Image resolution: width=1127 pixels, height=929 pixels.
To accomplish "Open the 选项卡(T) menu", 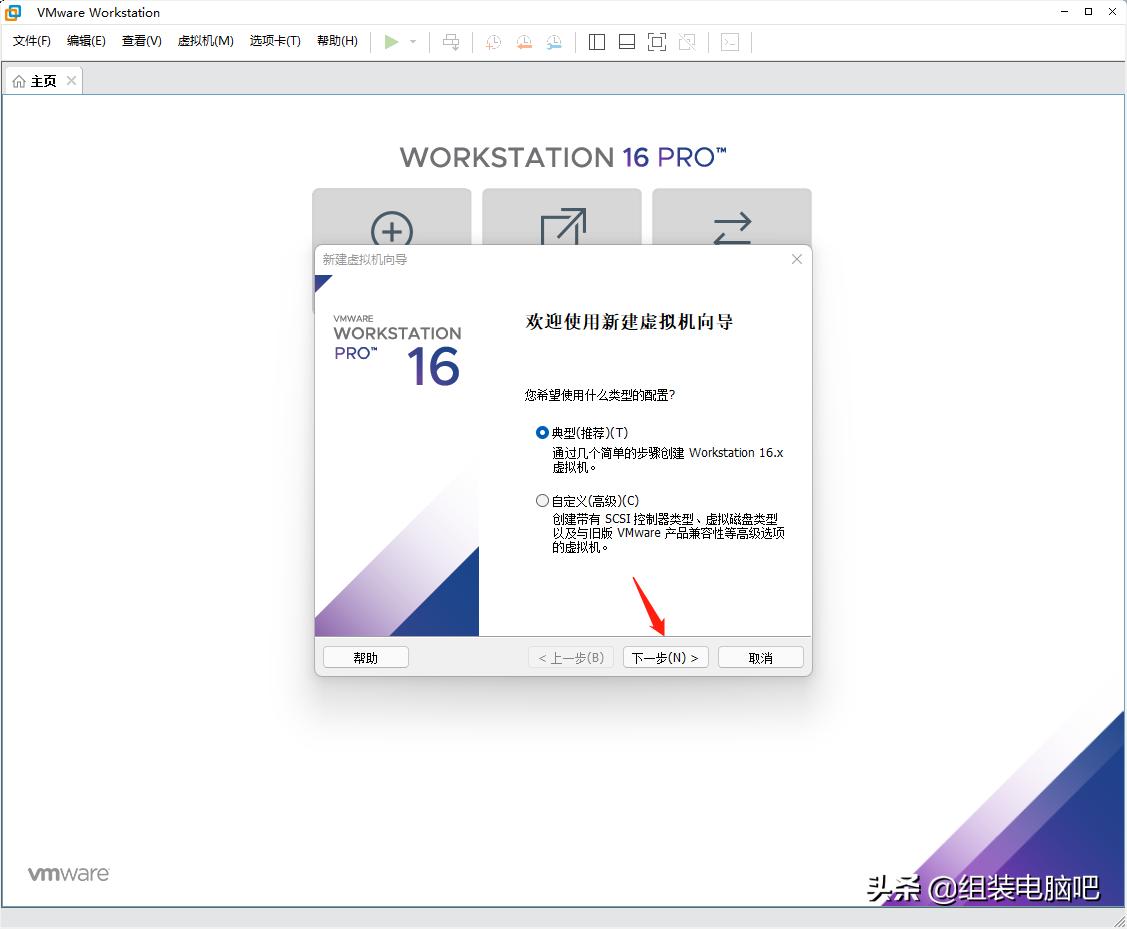I will pos(274,41).
